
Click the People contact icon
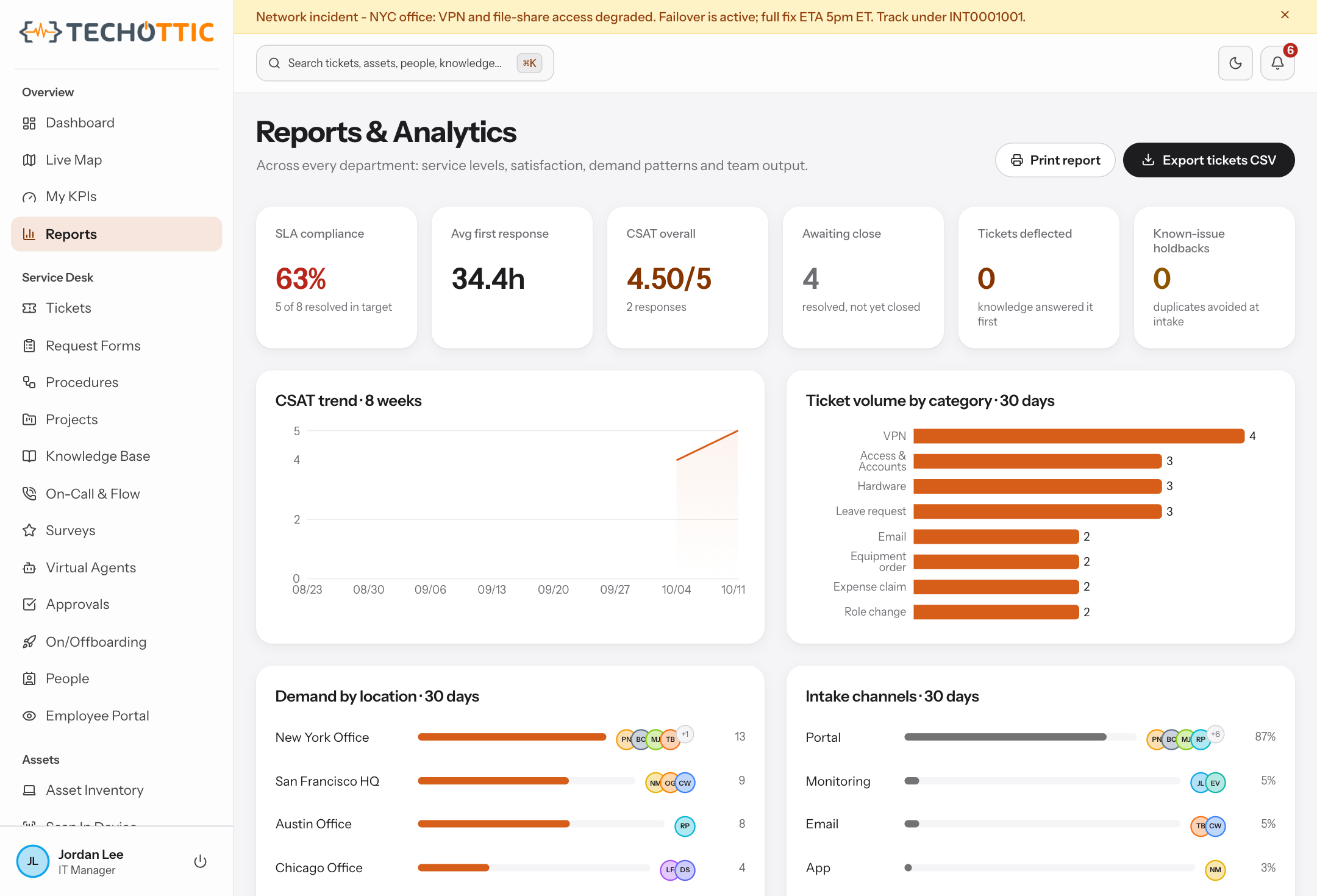[x=29, y=678]
